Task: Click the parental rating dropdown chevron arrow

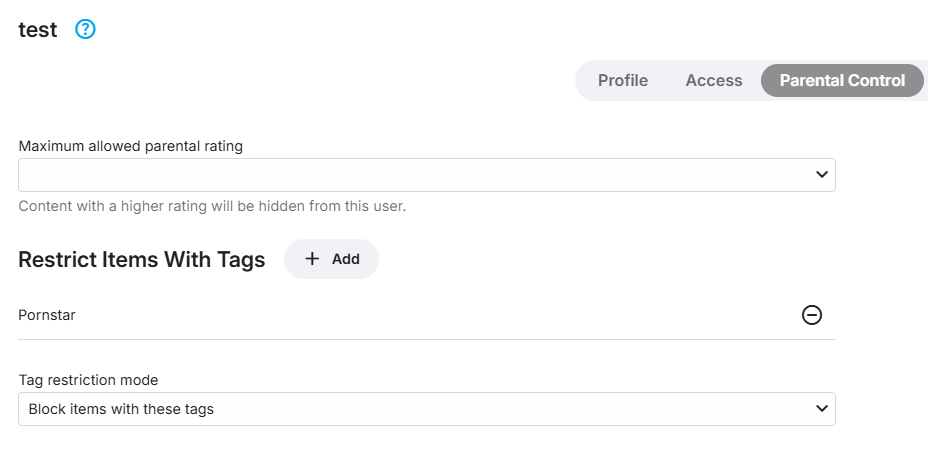Action: (822, 175)
